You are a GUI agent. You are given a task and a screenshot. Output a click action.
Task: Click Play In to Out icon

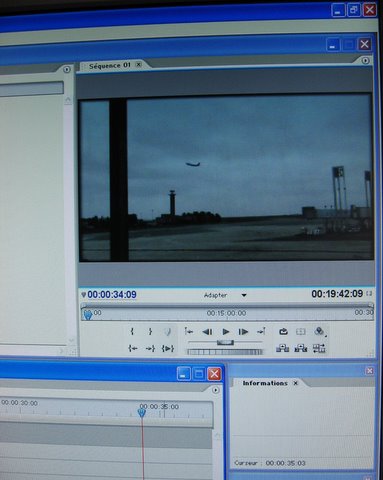point(168,348)
